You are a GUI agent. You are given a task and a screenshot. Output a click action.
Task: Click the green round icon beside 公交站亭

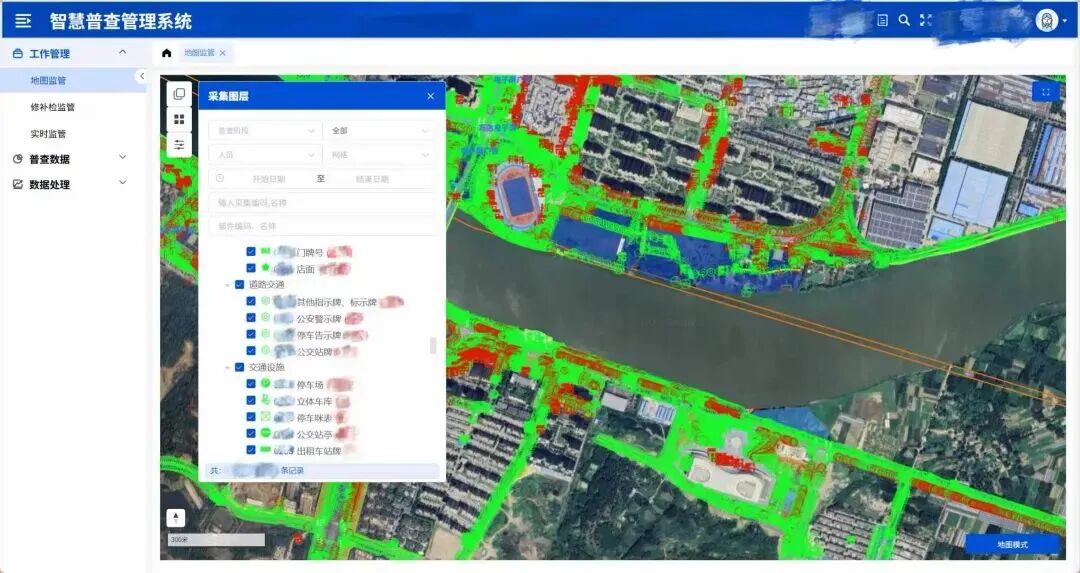(265, 433)
